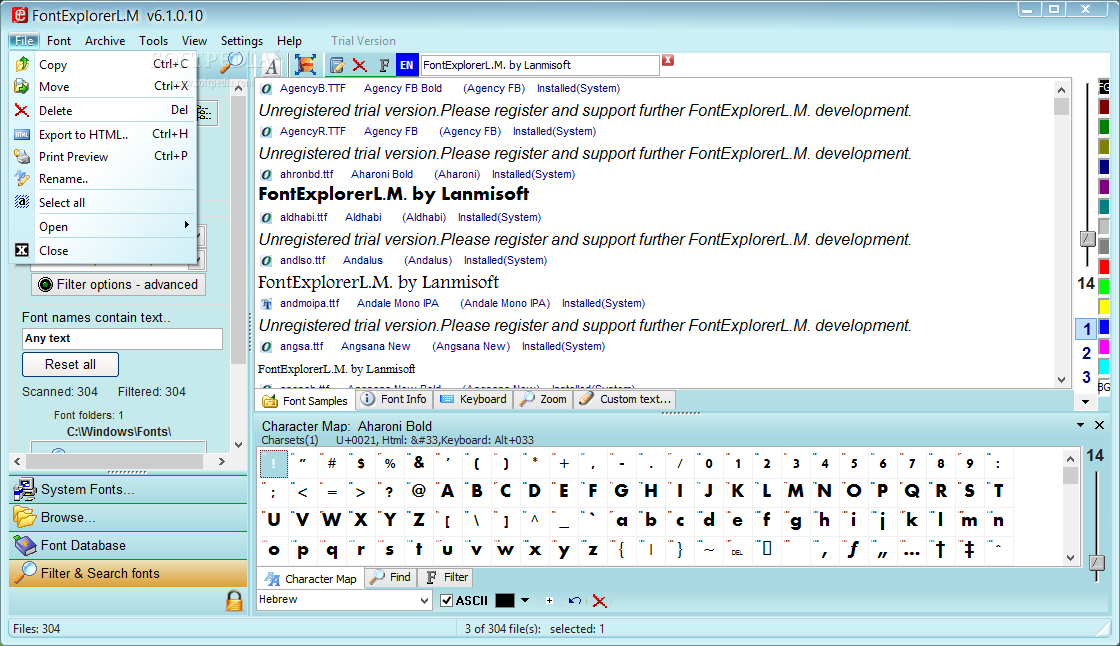This screenshot has height=646, width=1120.
Task: Open the Archive menu
Action: pos(105,41)
